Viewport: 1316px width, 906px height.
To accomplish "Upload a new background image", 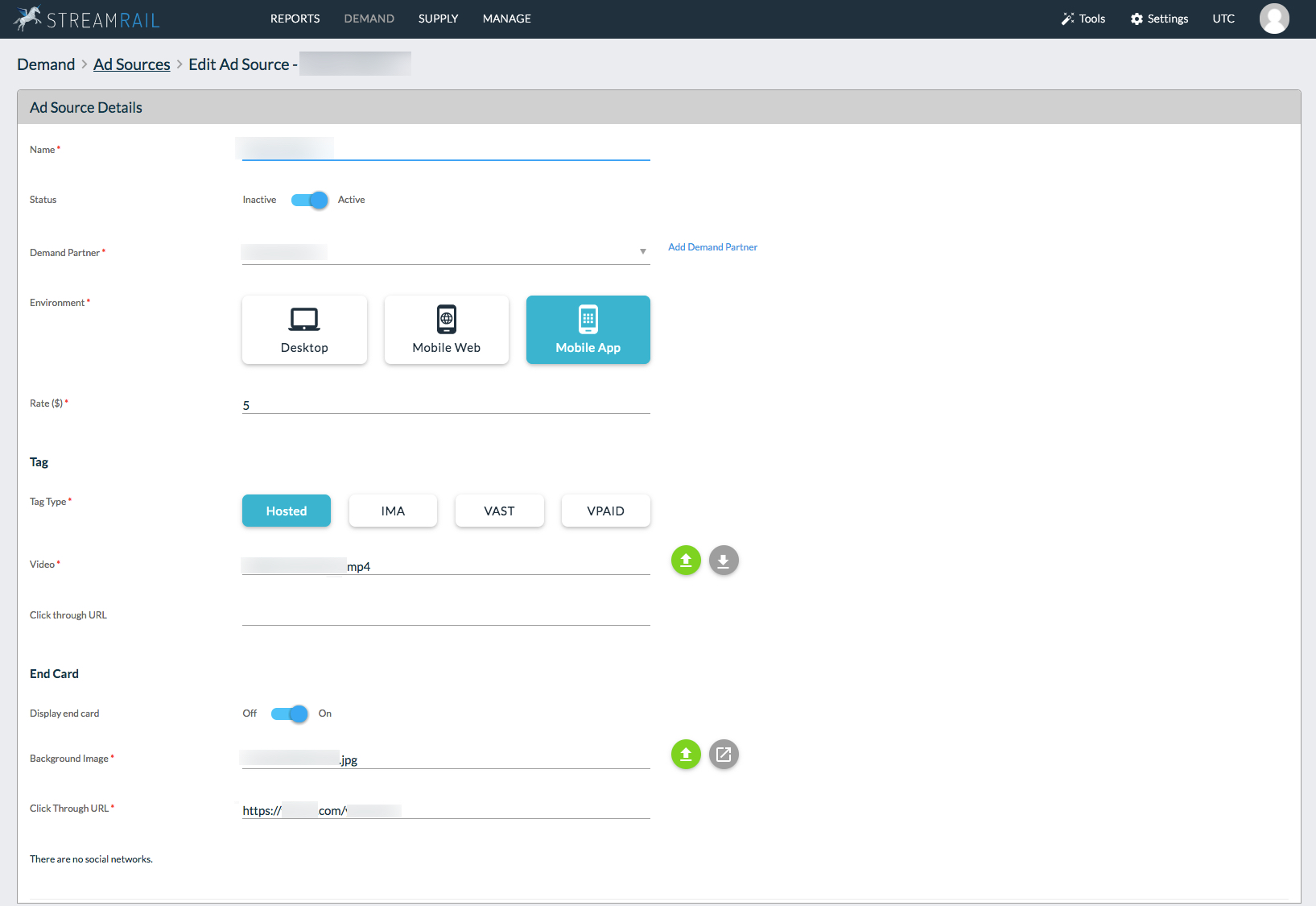I will pos(686,755).
